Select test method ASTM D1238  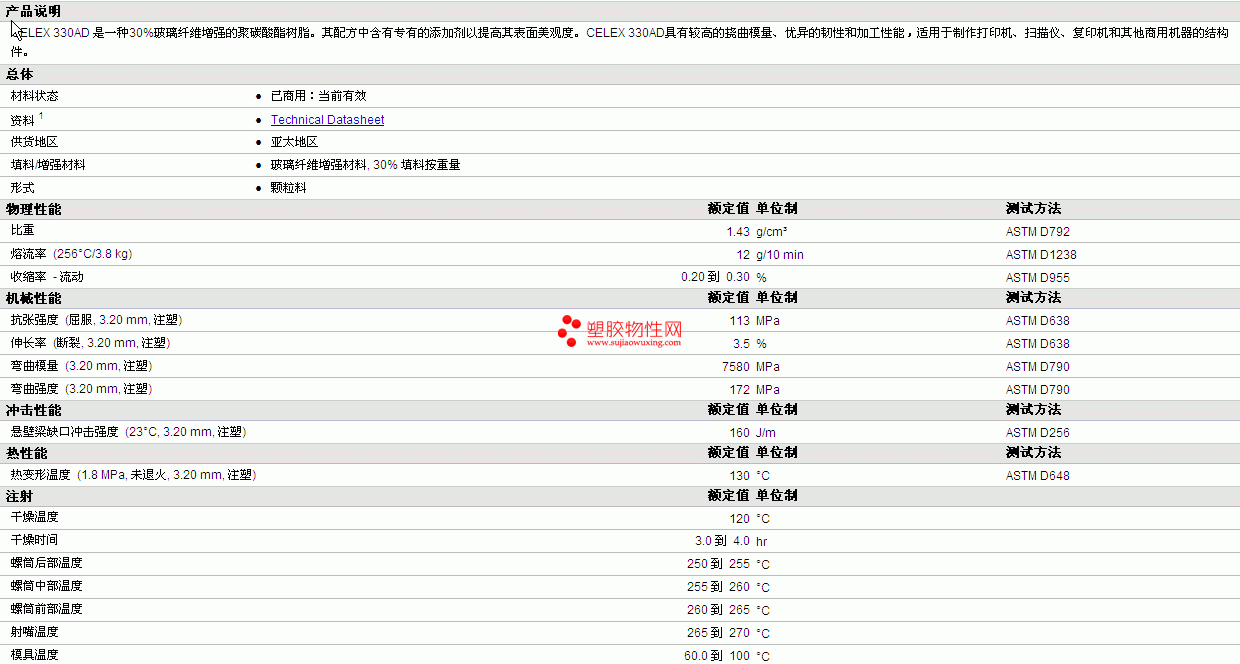pos(1041,255)
